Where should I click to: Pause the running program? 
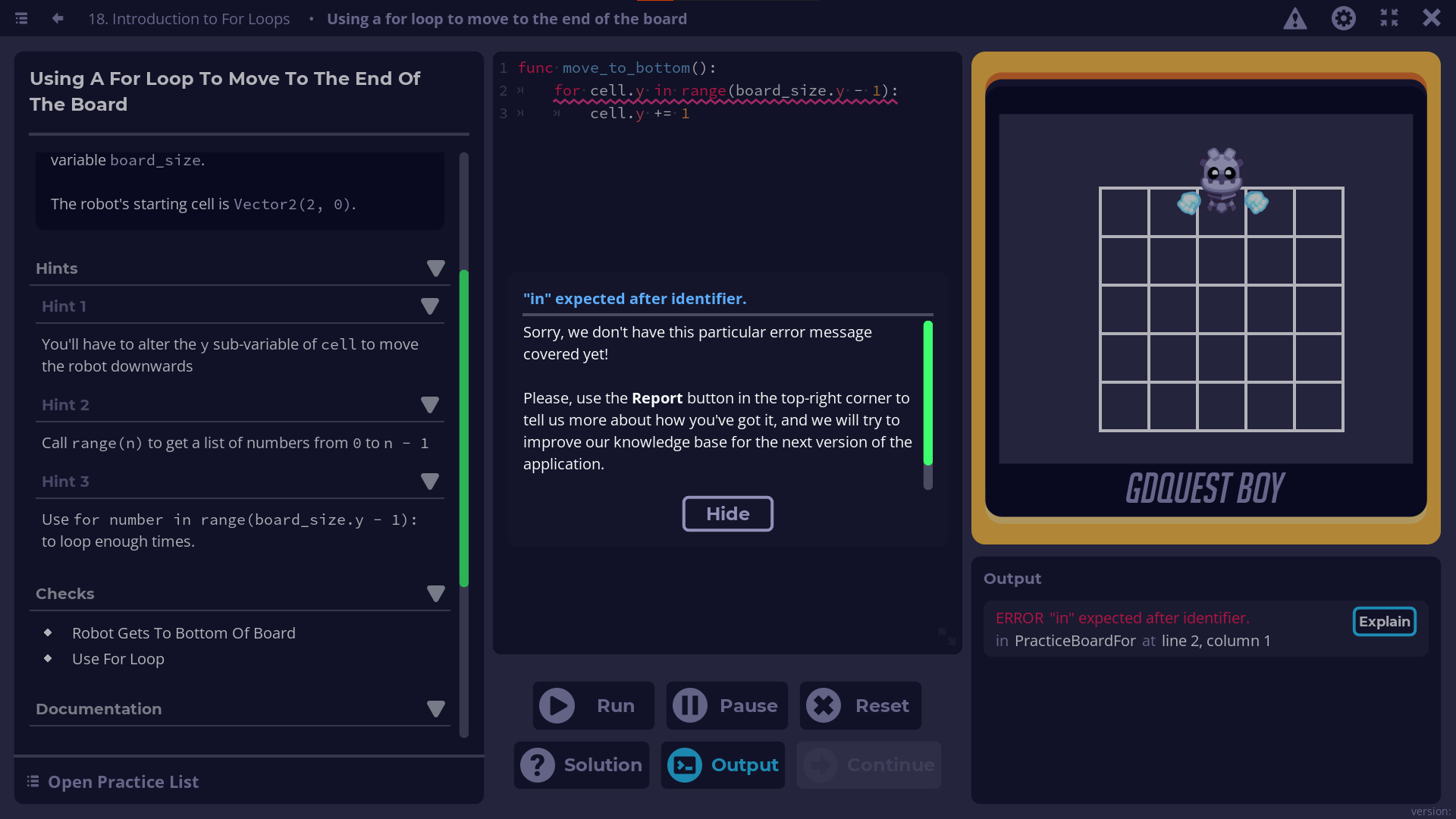(x=726, y=705)
